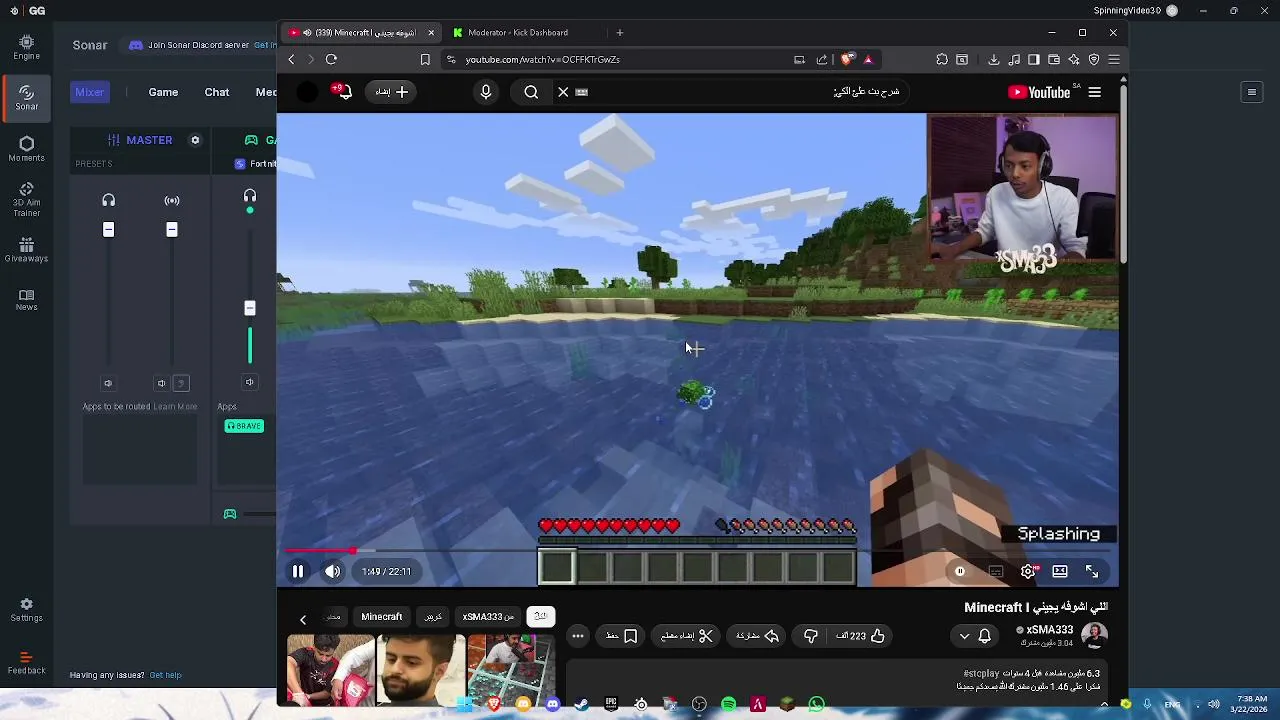Pause the YouTube video
The width and height of the screenshot is (1280, 720).
pyautogui.click(x=298, y=571)
